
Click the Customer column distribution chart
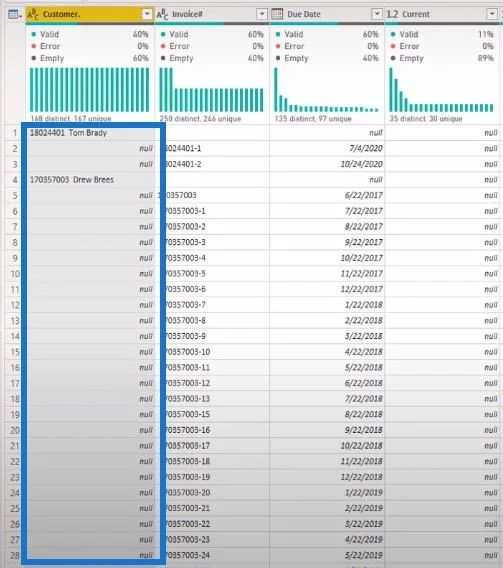(x=89, y=89)
